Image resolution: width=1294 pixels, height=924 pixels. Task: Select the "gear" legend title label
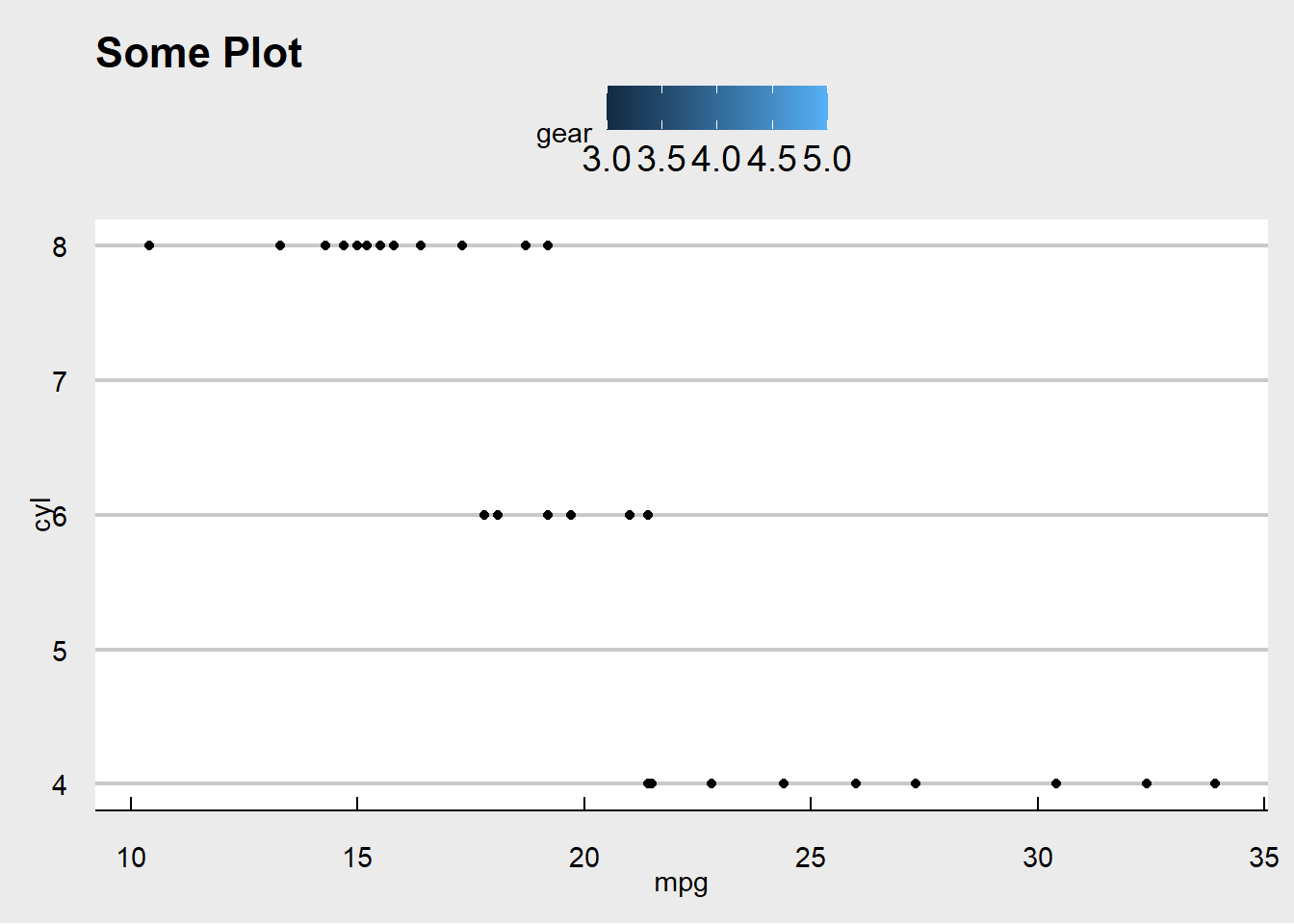coord(563,134)
